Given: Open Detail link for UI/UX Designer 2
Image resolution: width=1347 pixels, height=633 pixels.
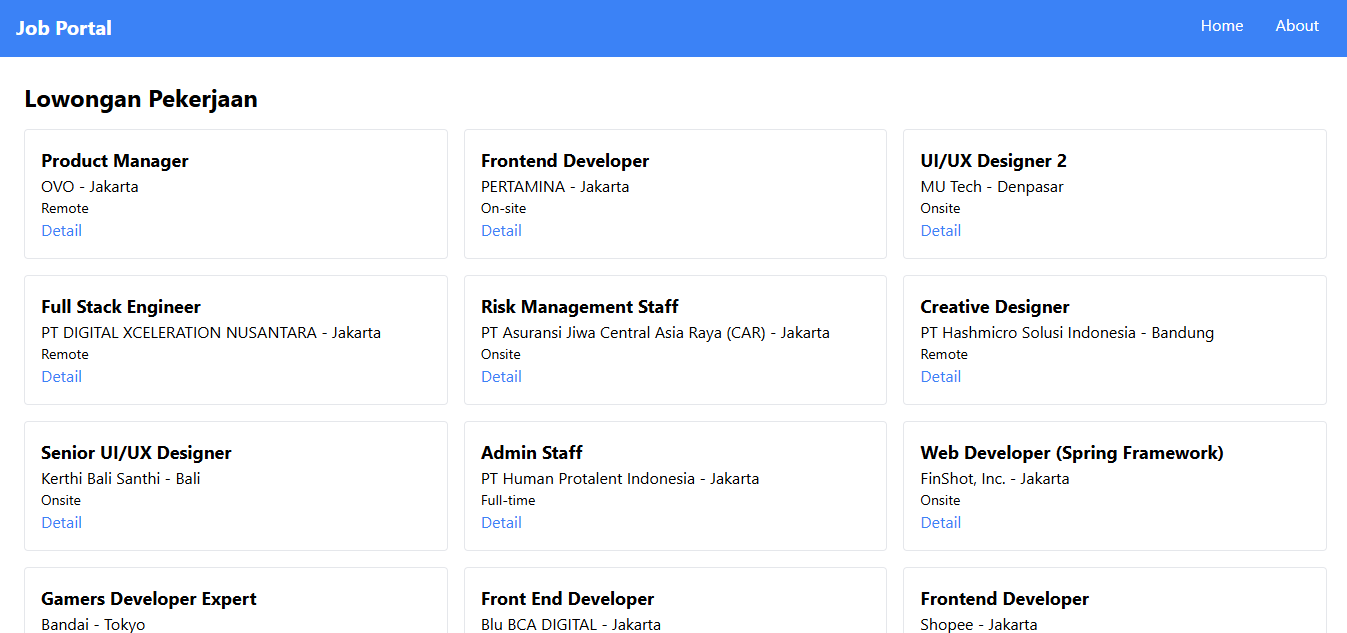Looking at the screenshot, I should pyautogui.click(x=940, y=231).
